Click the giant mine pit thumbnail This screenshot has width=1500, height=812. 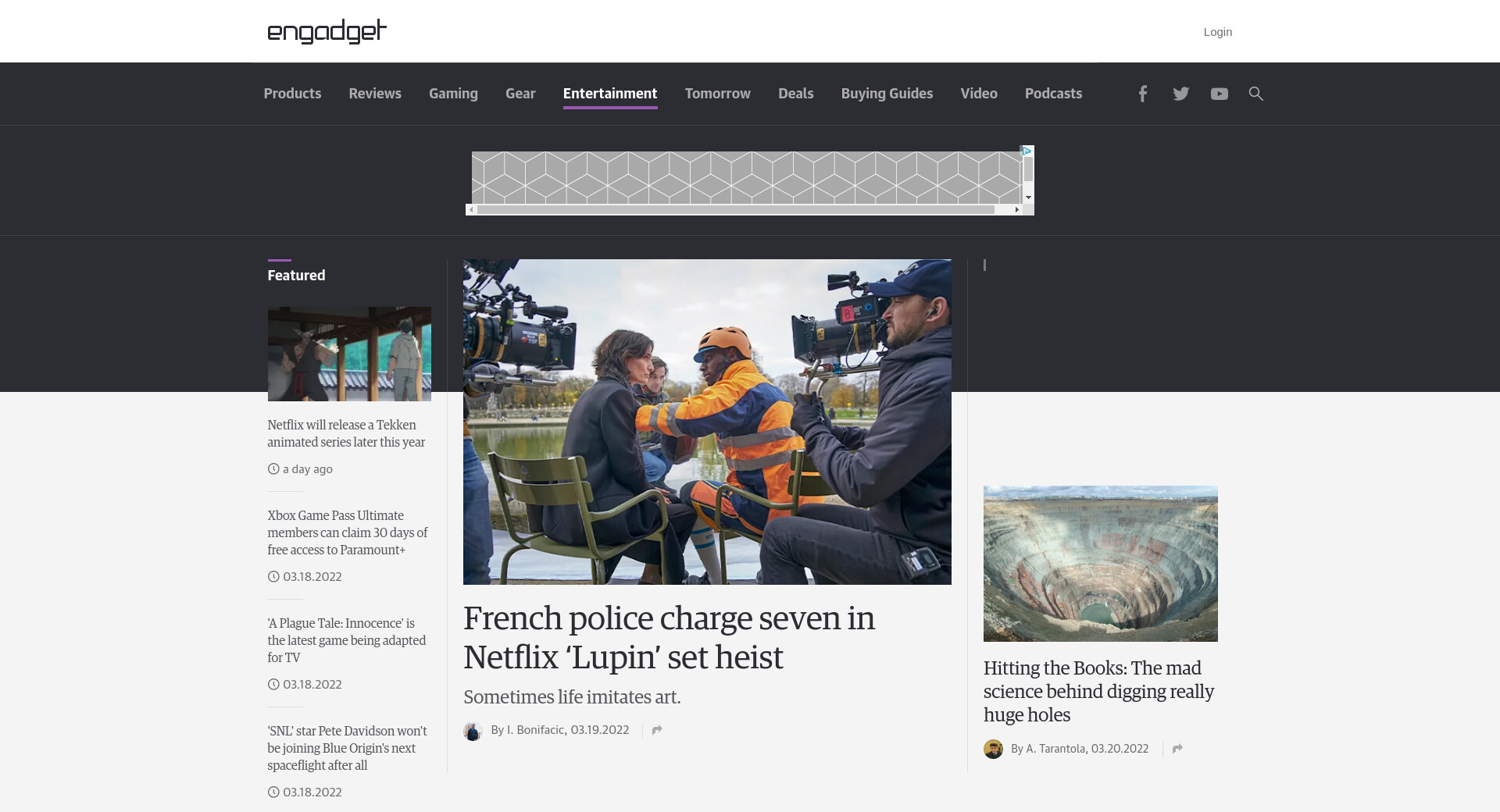(1100, 563)
